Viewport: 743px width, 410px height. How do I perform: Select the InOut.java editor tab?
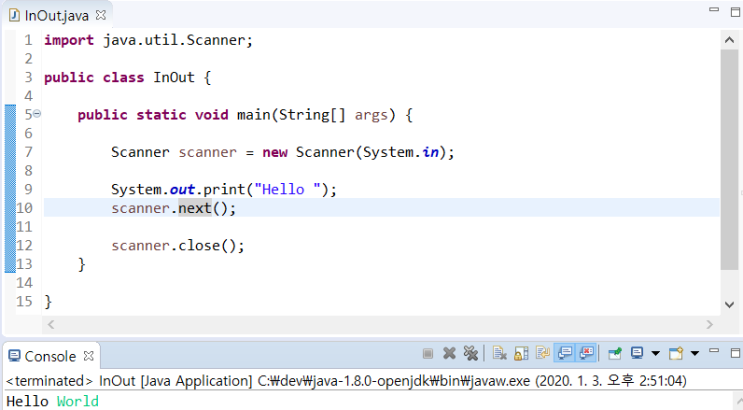56,16
